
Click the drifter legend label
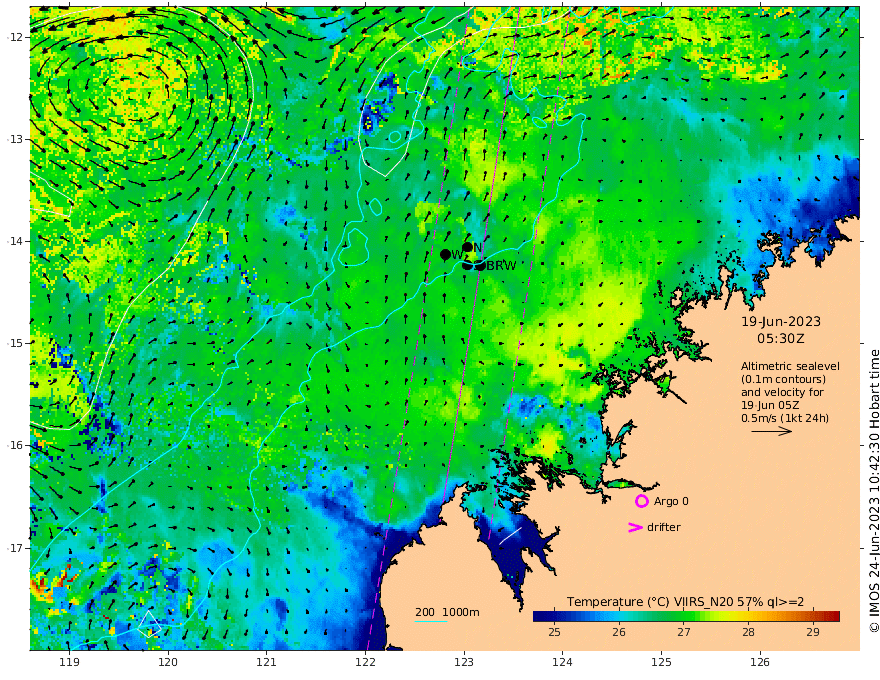tap(664, 527)
